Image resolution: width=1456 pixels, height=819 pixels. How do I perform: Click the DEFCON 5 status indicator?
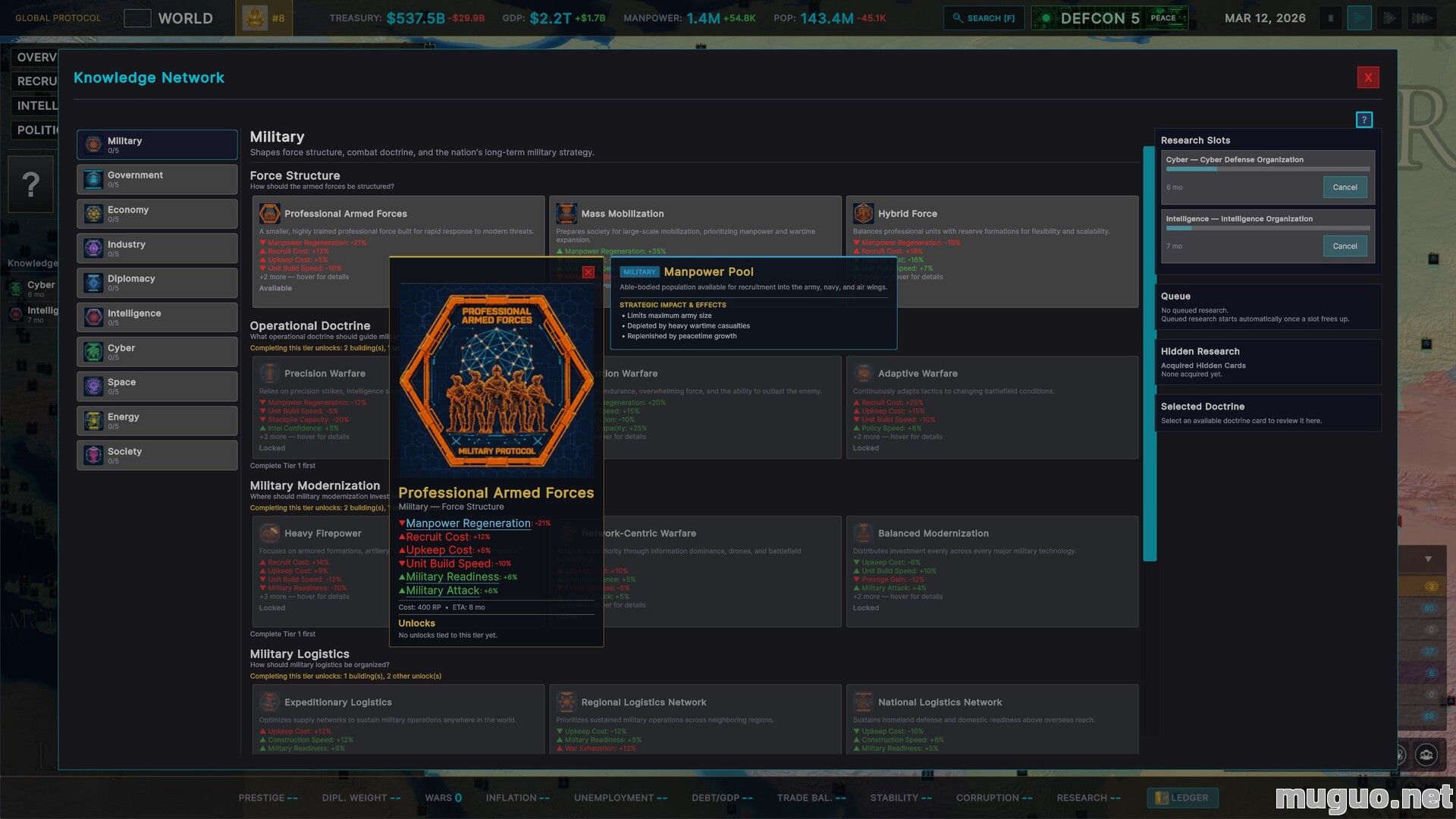[x=1109, y=18]
